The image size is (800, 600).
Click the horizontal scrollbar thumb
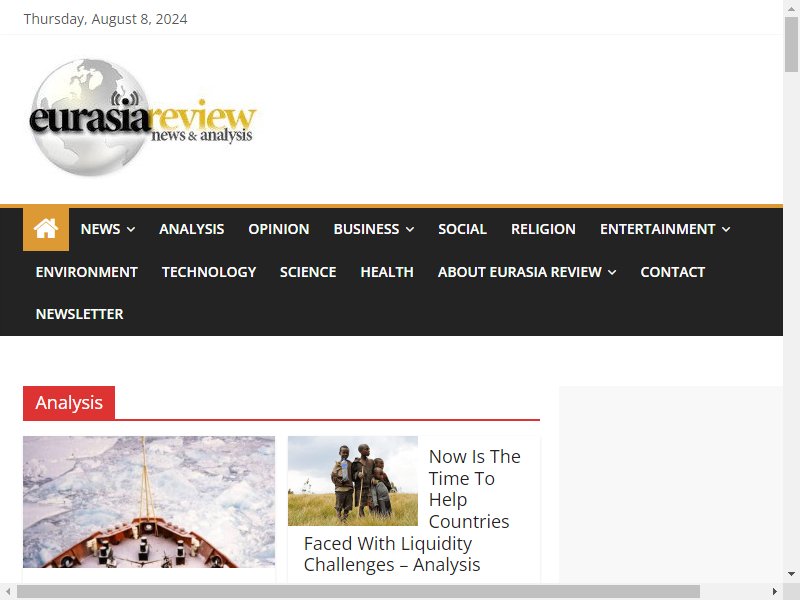pyautogui.click(x=358, y=592)
